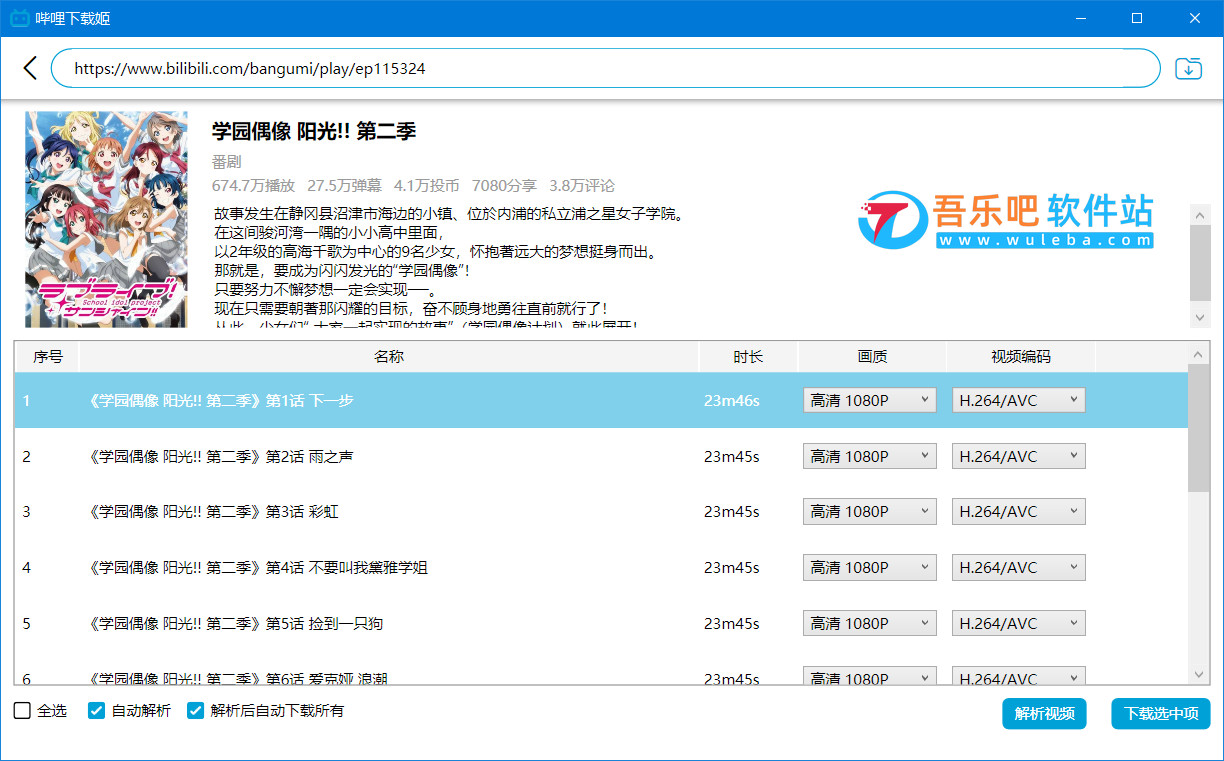Screen dimensions: 1224x761
Task: Click description scroll down arrow
Action: click(1200, 316)
